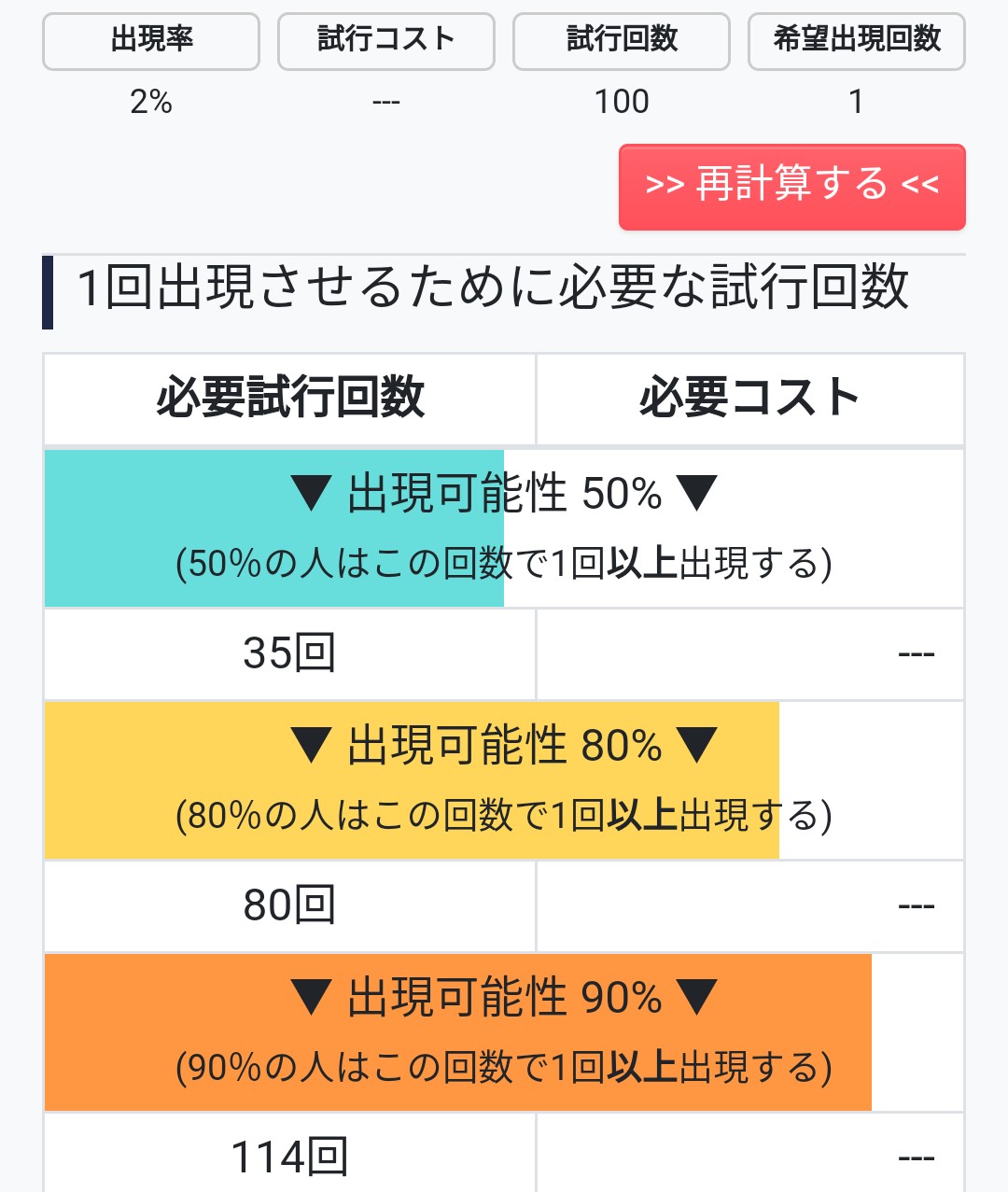Click the 出現率 label button

pyautogui.click(x=151, y=41)
